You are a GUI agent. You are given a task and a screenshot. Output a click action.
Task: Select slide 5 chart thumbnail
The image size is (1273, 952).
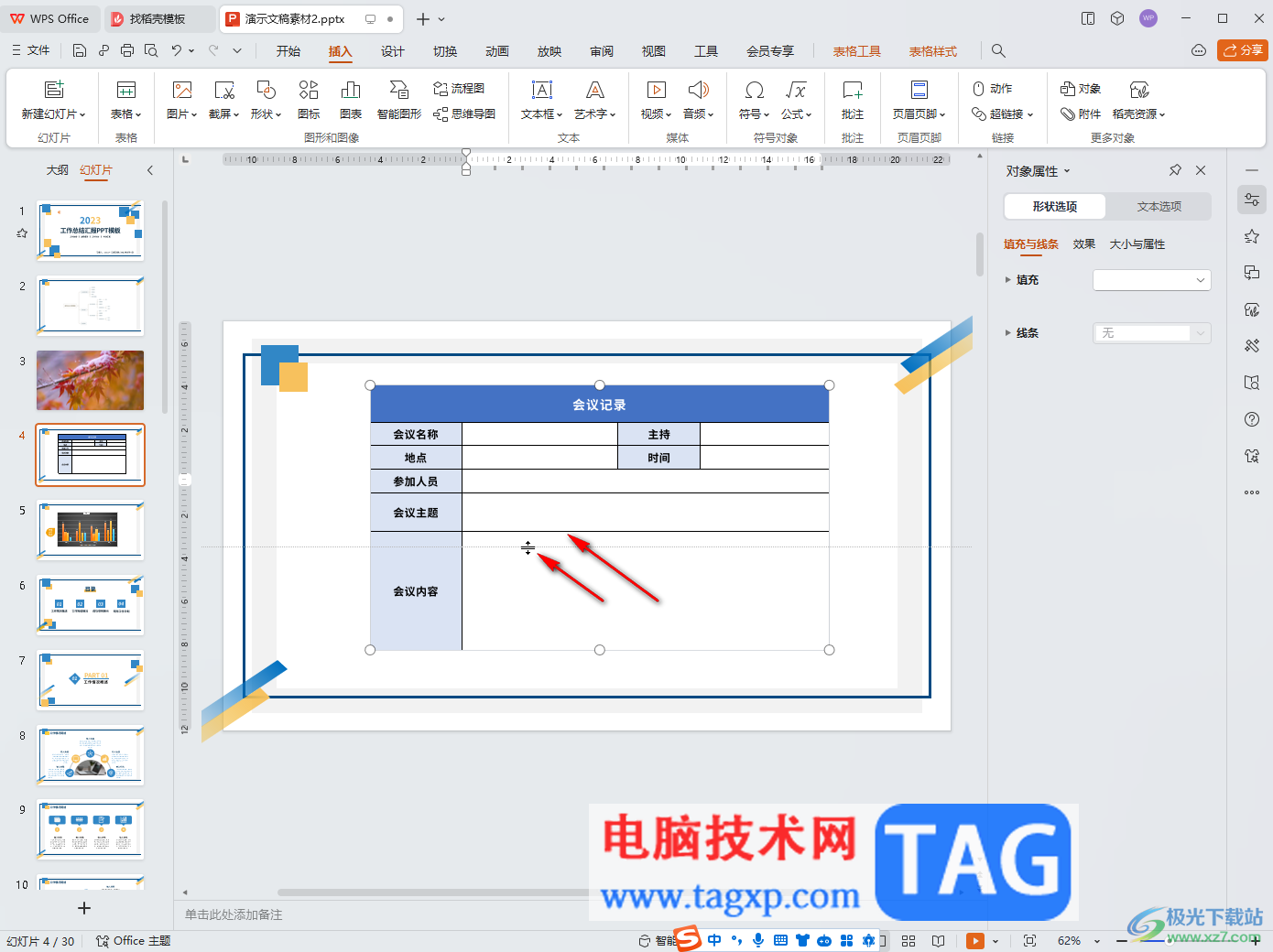coord(91,530)
